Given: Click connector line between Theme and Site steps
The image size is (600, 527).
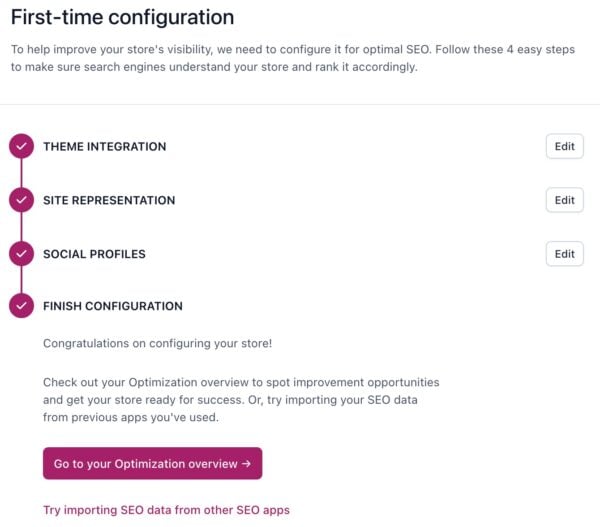Looking at the screenshot, I should pos(21,174).
